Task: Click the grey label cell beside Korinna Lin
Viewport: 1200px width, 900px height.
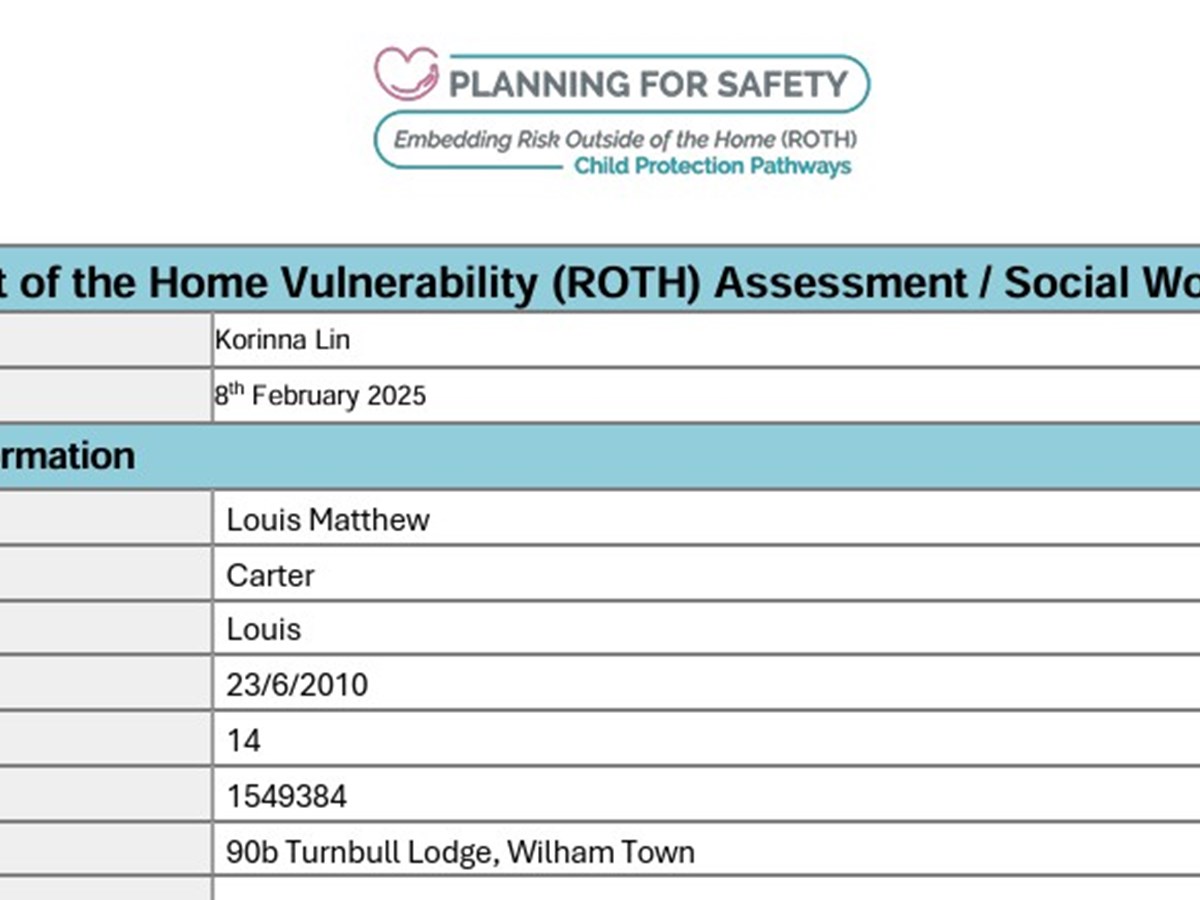Action: pyautogui.click(x=105, y=340)
